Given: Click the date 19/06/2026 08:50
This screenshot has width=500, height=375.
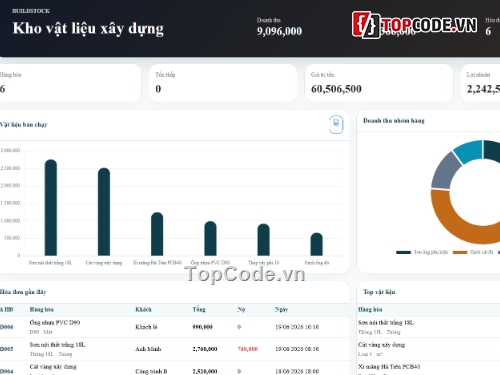Looking at the screenshot, I should (x=297, y=349).
